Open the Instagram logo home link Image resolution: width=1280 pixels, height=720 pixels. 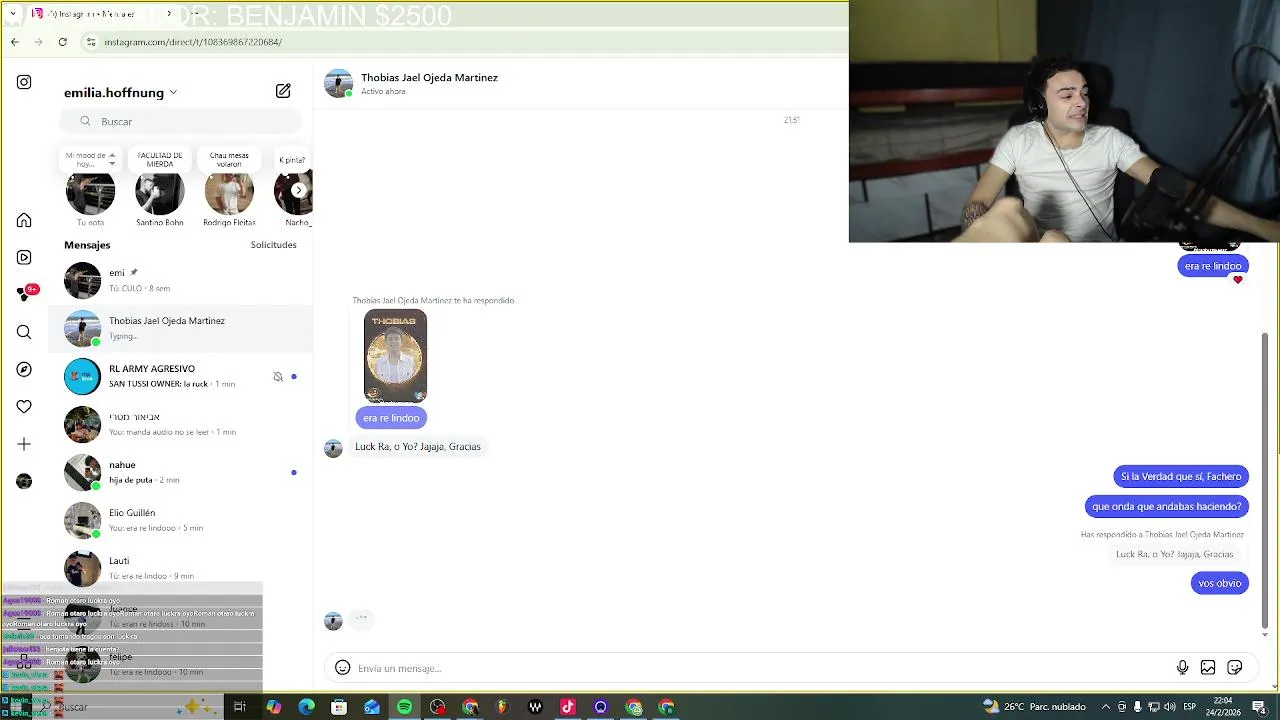[x=24, y=82]
